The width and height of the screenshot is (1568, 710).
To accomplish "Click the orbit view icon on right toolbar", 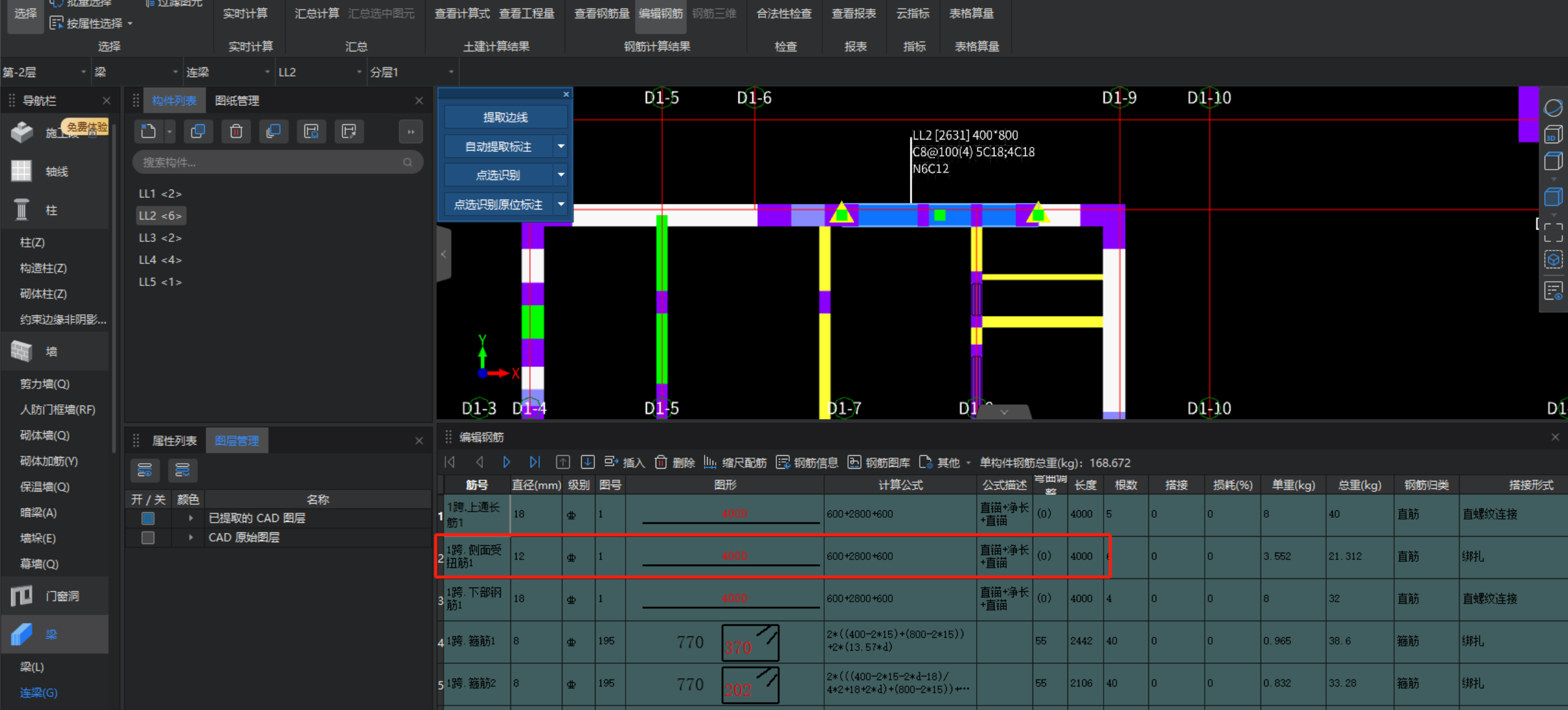I will pyautogui.click(x=1553, y=108).
